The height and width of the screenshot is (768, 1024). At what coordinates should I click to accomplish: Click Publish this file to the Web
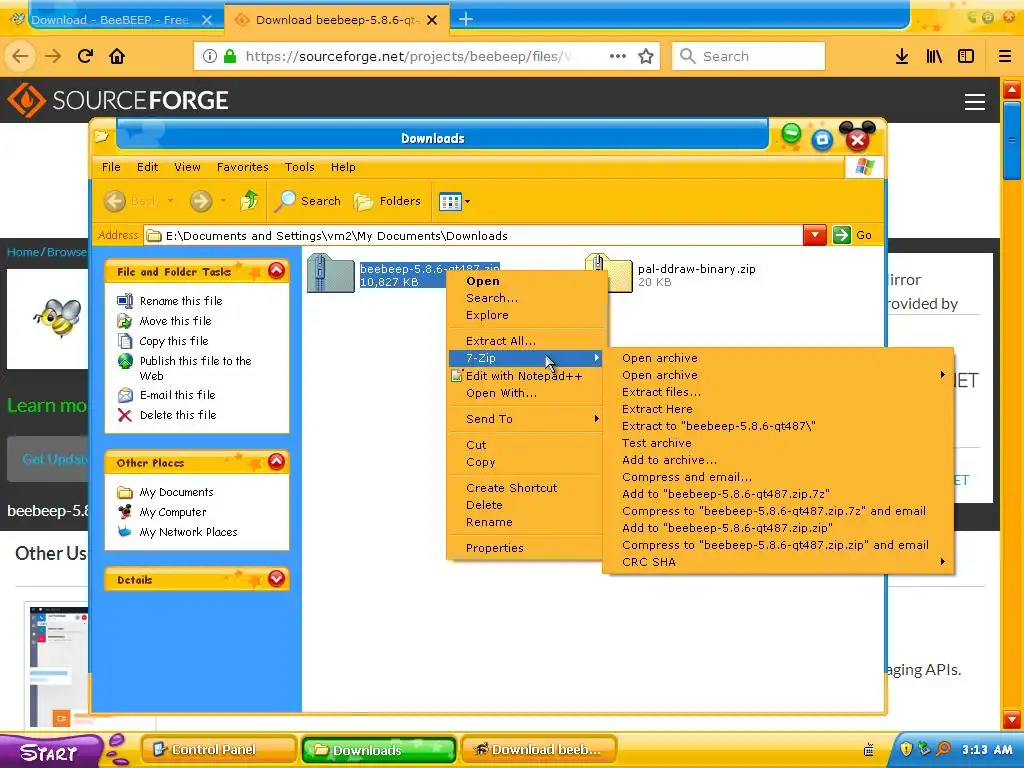click(x=195, y=368)
